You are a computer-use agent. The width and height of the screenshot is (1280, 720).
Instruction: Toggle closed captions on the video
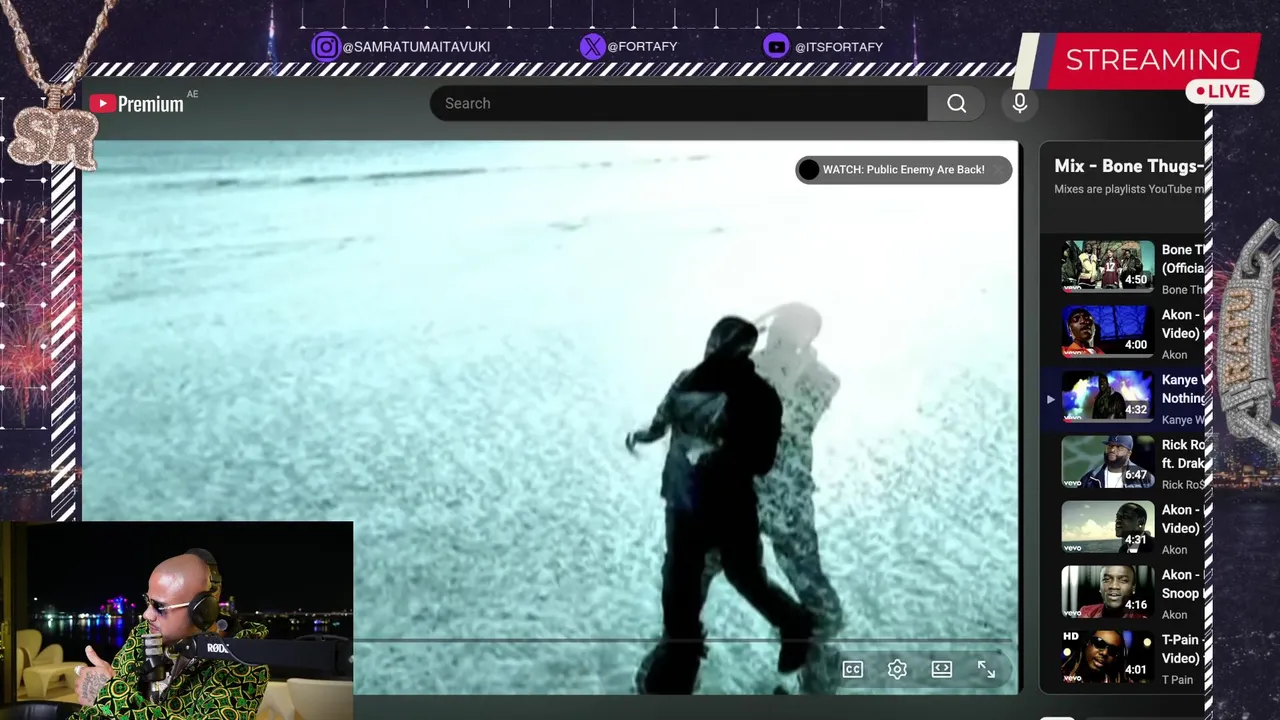point(853,670)
